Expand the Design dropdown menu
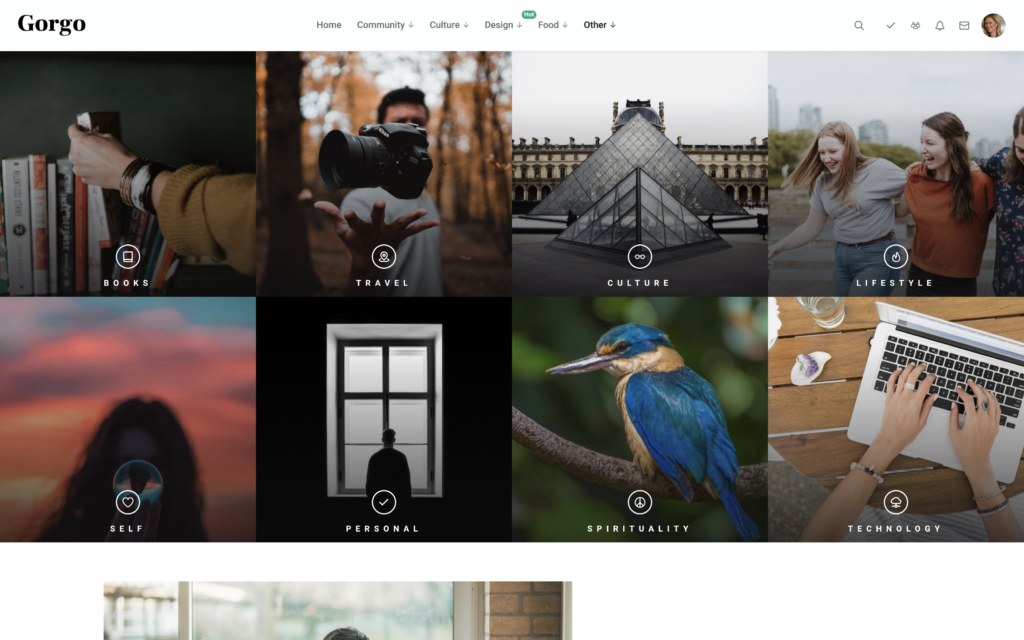Screen dimensions: 1024x640 (503, 25)
